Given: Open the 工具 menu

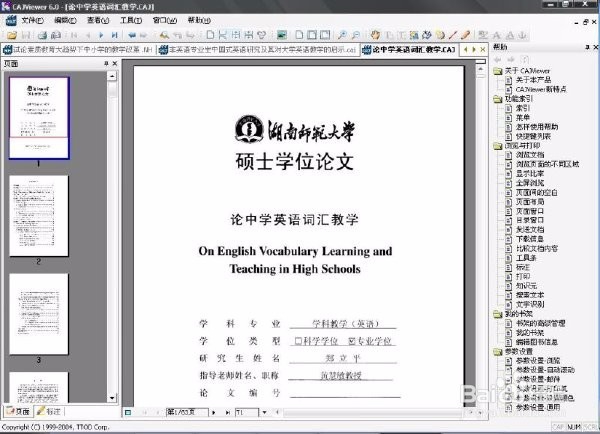Looking at the screenshot, I should pyautogui.click(x=131, y=20).
